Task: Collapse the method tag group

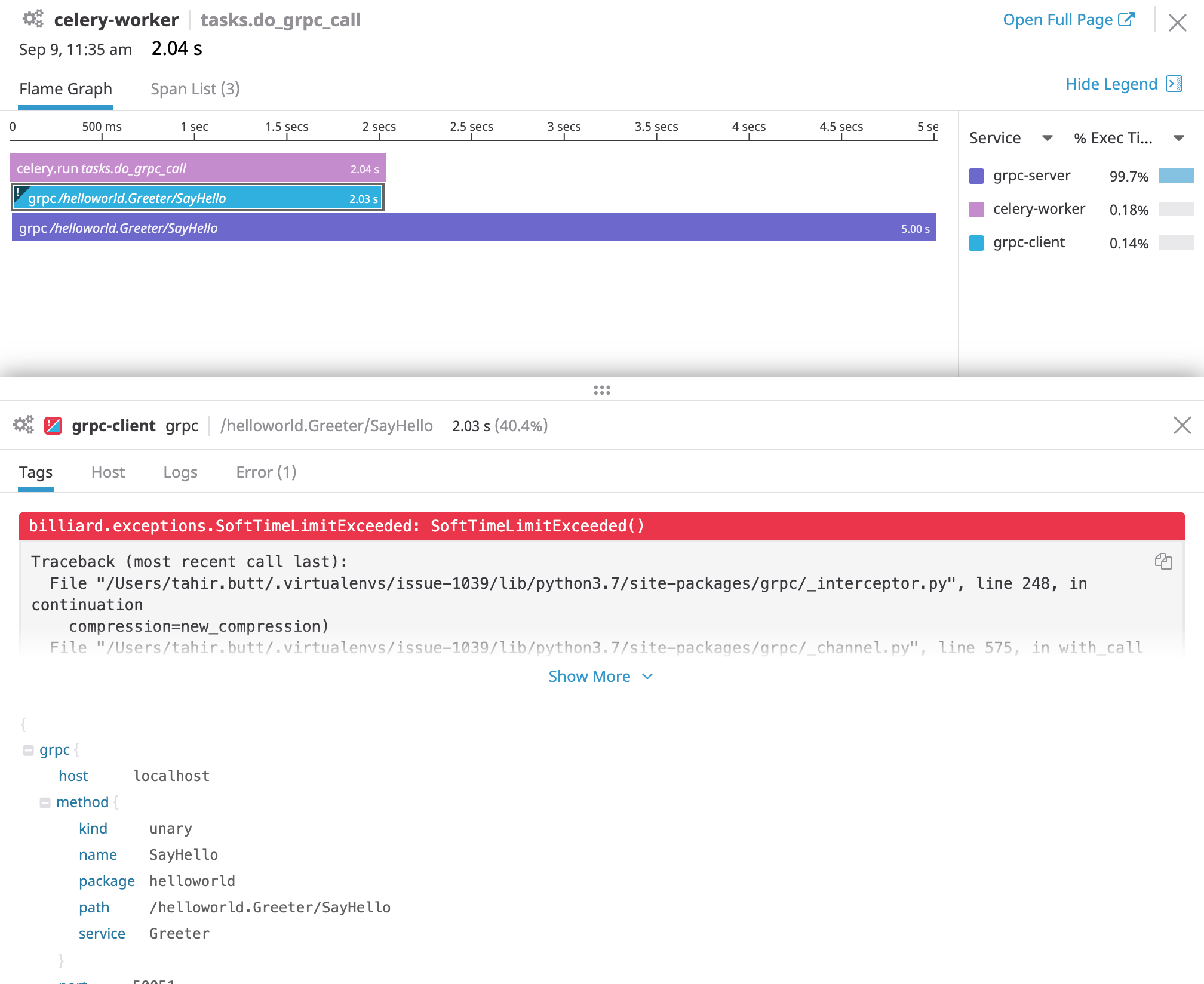Action: point(46,802)
